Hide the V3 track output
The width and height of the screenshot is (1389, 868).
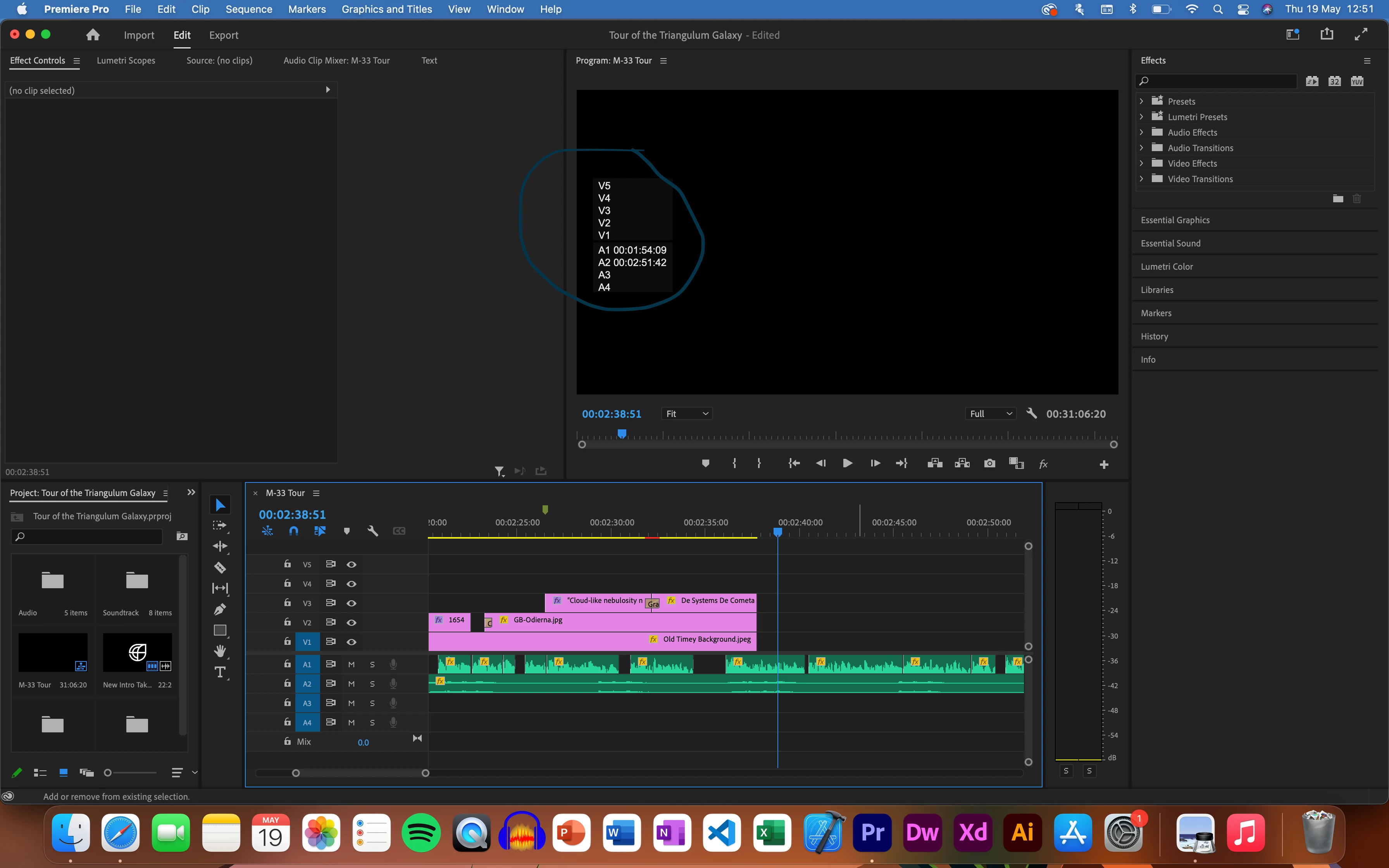coord(351,603)
